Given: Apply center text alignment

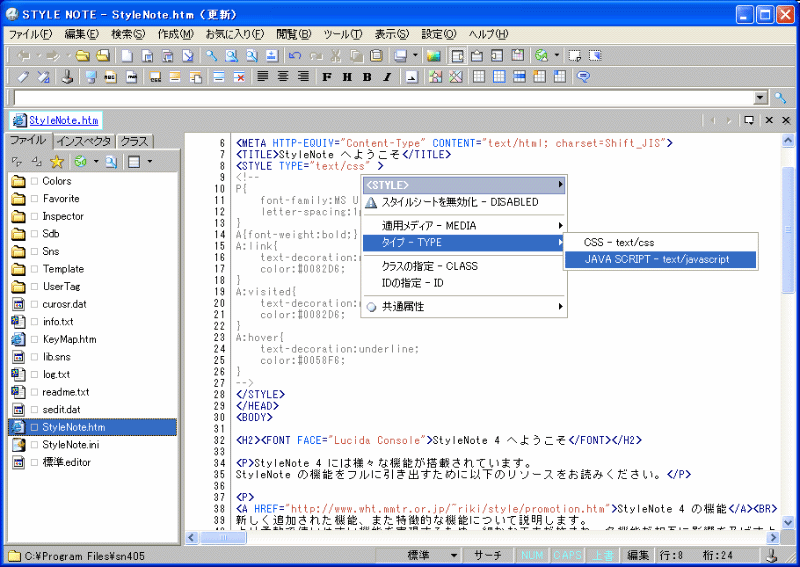Looking at the screenshot, I should tap(283, 77).
